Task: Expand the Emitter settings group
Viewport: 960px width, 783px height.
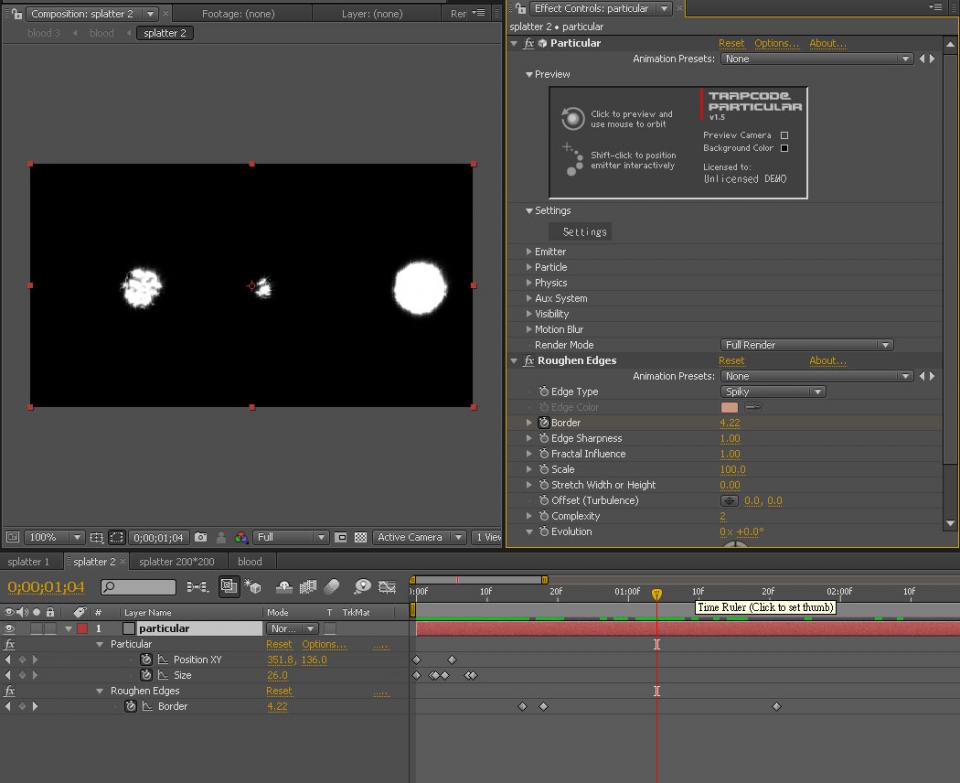Action: tap(529, 252)
